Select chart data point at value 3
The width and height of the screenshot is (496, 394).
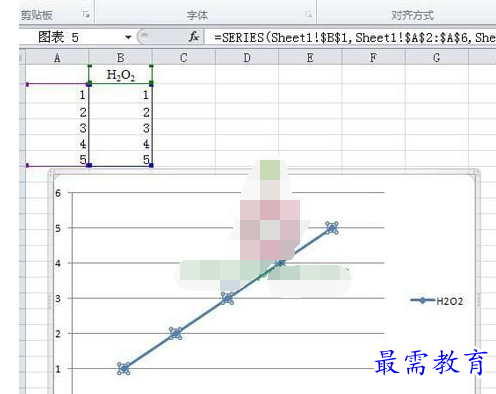point(228,298)
